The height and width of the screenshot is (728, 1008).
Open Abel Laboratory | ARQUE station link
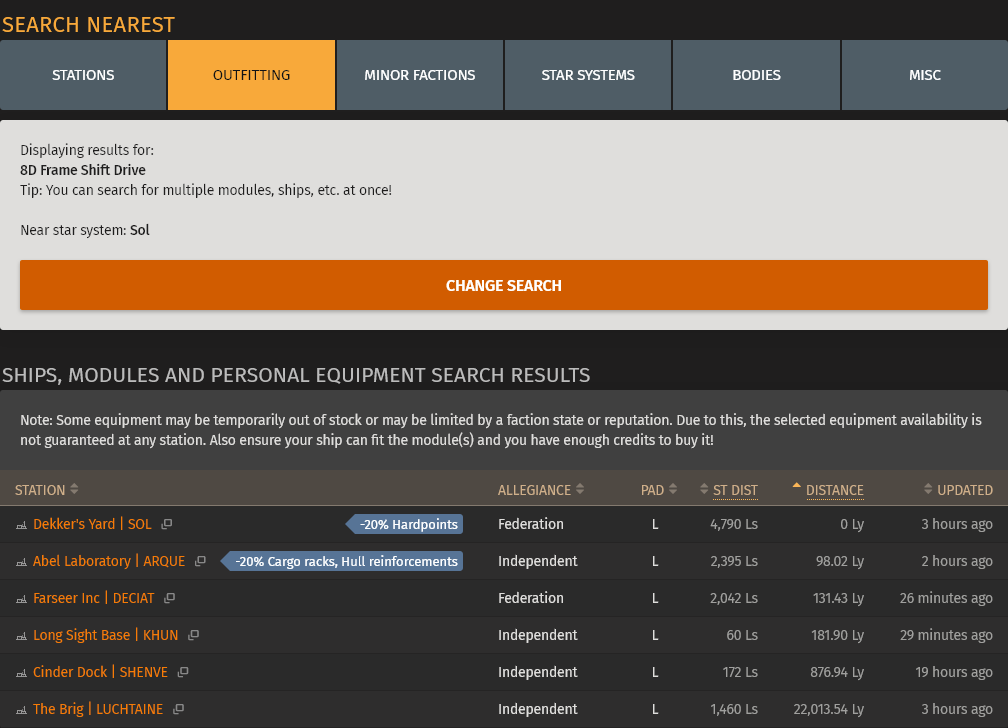pos(109,561)
